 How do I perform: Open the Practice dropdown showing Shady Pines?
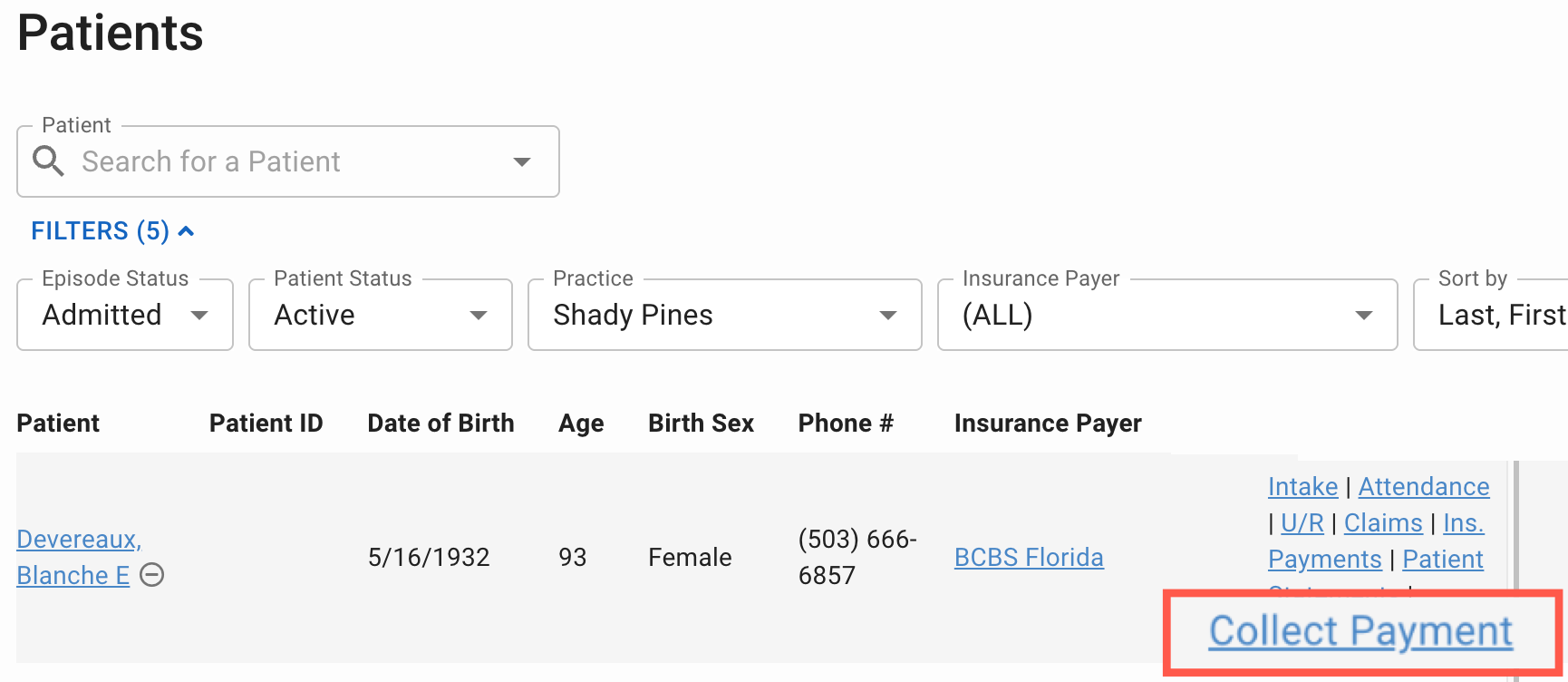886,316
